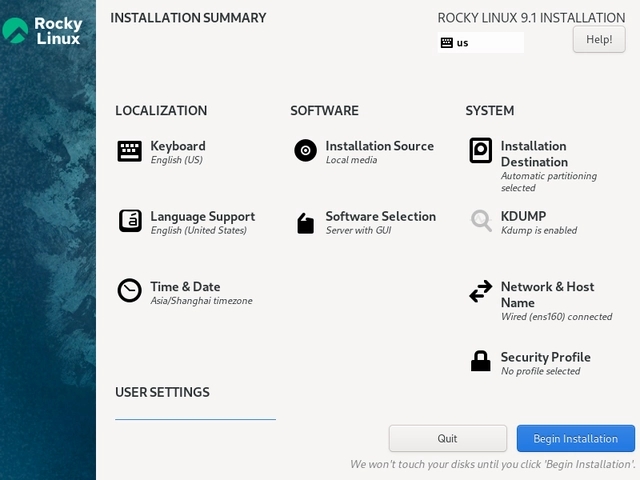The height and width of the screenshot is (480, 640).
Task: Click the Security Profile padlock icon
Action: tap(481, 361)
